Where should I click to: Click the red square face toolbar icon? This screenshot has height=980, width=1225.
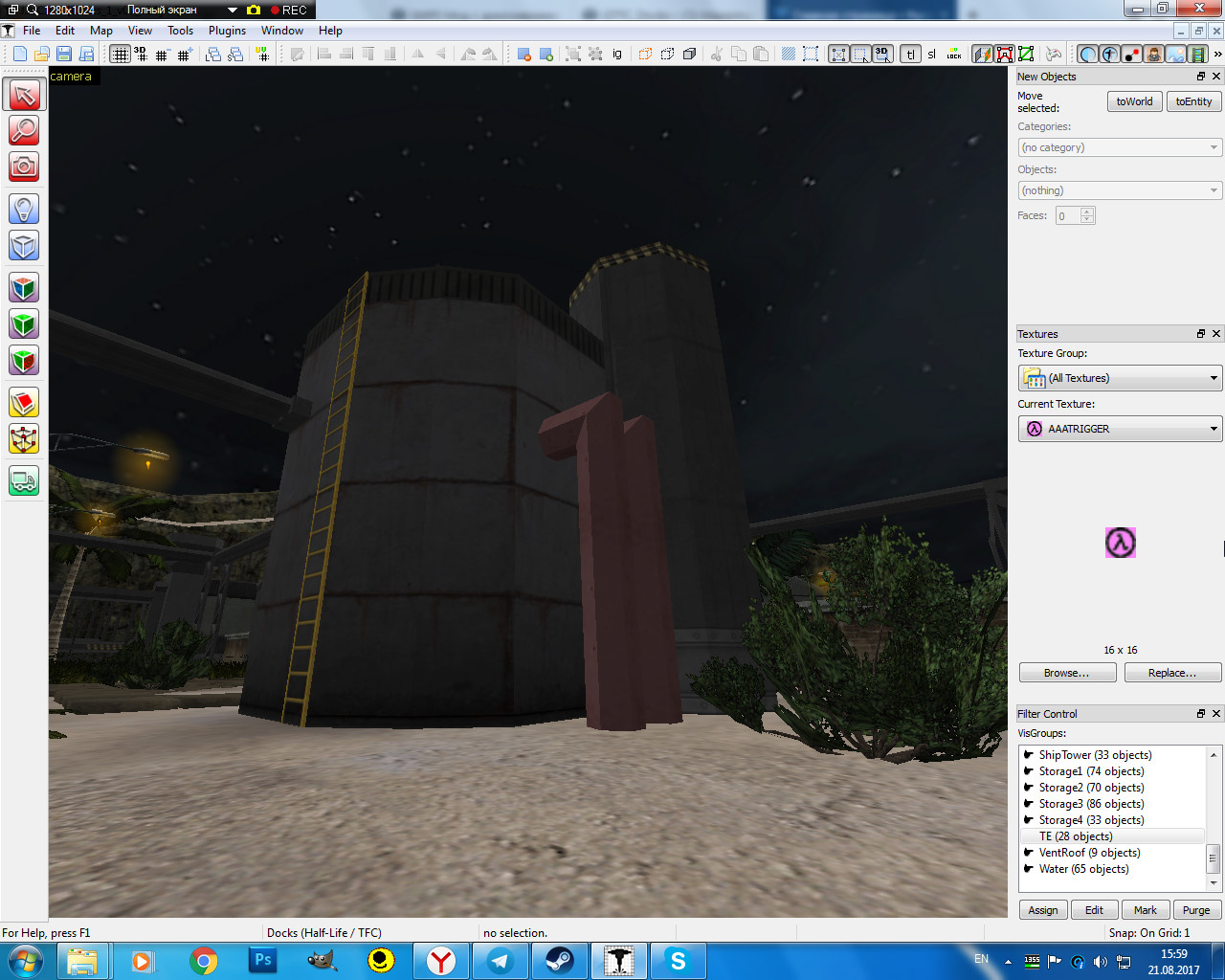(x=1005, y=54)
